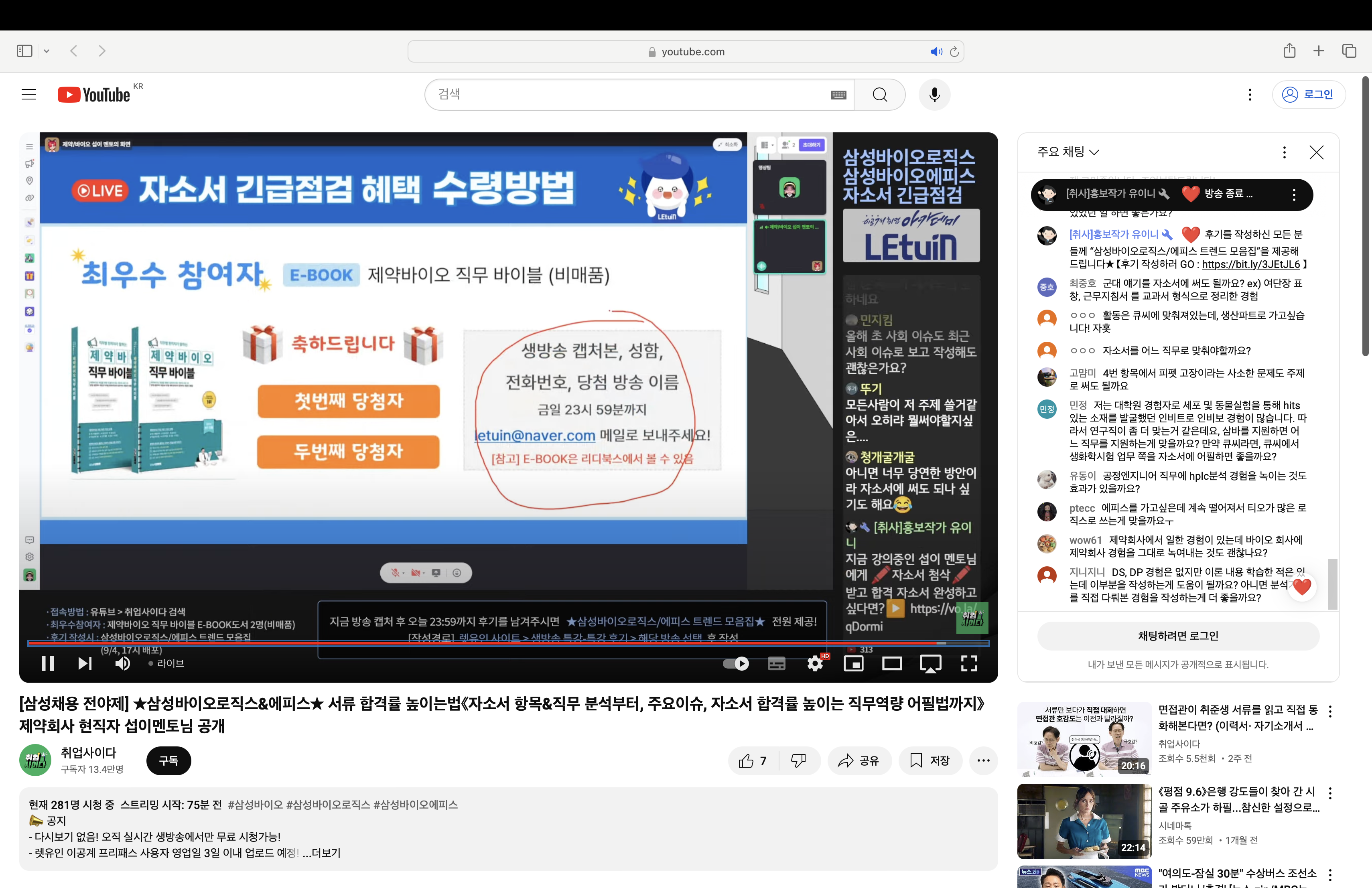1372x888 pixels.
Task: Mute the video player volume
Action: pyautogui.click(x=122, y=663)
